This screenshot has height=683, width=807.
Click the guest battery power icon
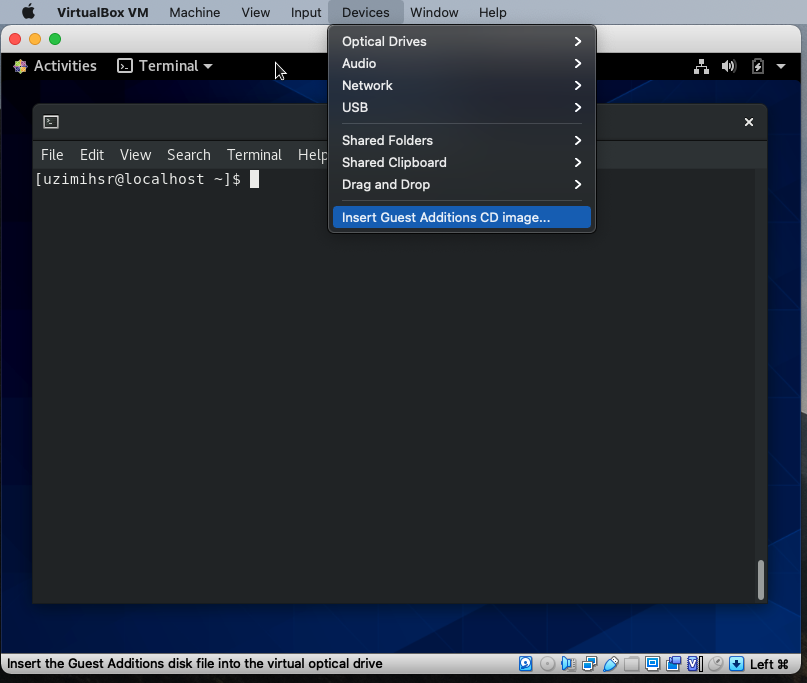(x=758, y=66)
